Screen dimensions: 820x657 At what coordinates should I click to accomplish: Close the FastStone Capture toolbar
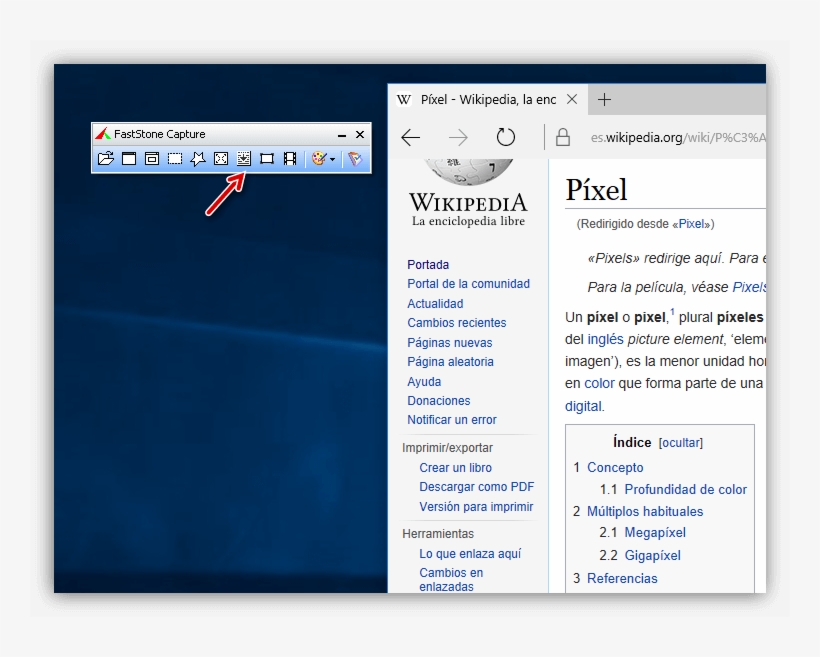coord(360,134)
